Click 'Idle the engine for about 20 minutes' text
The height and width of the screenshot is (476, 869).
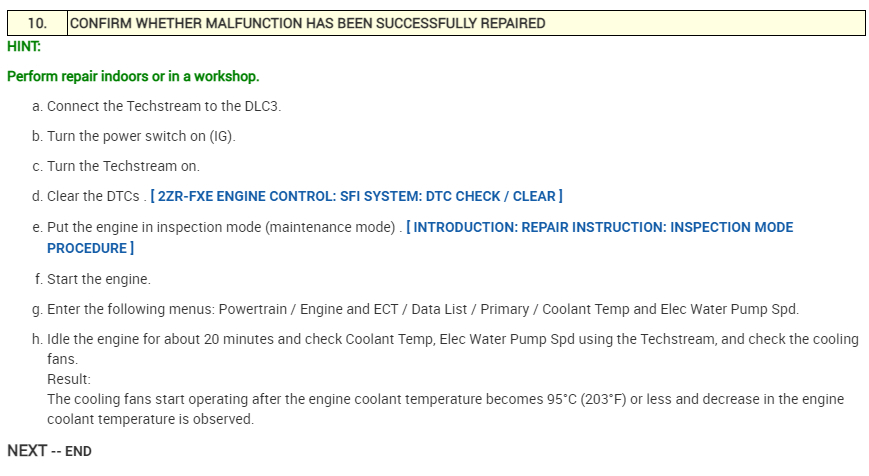pos(170,339)
